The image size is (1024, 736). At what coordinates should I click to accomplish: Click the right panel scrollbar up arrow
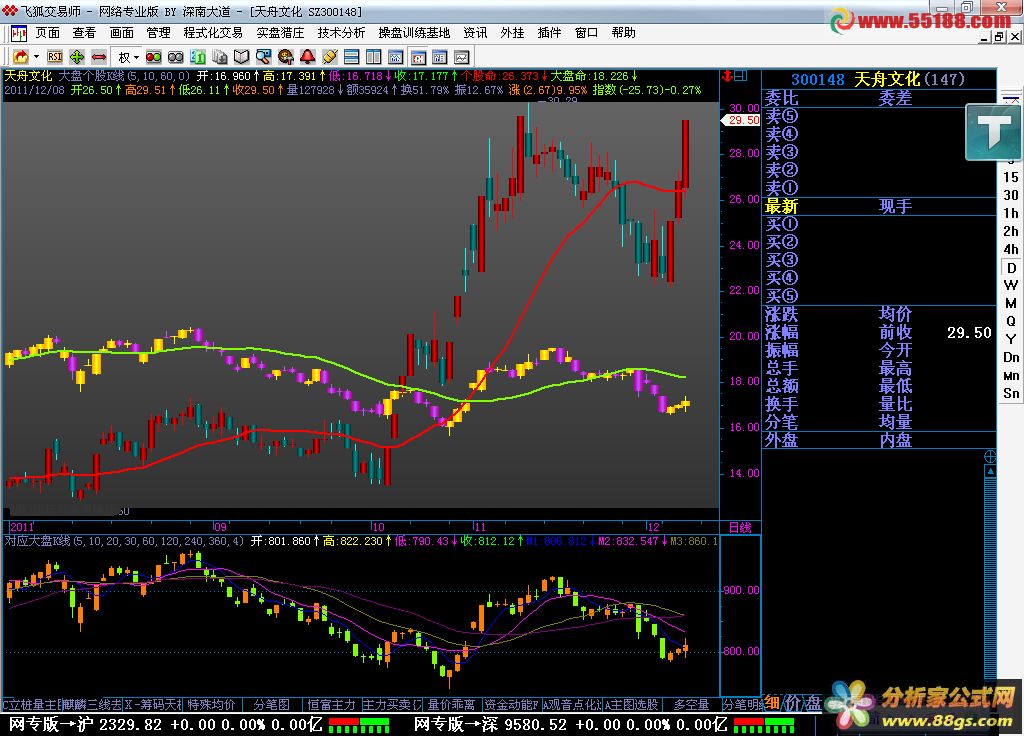point(990,471)
